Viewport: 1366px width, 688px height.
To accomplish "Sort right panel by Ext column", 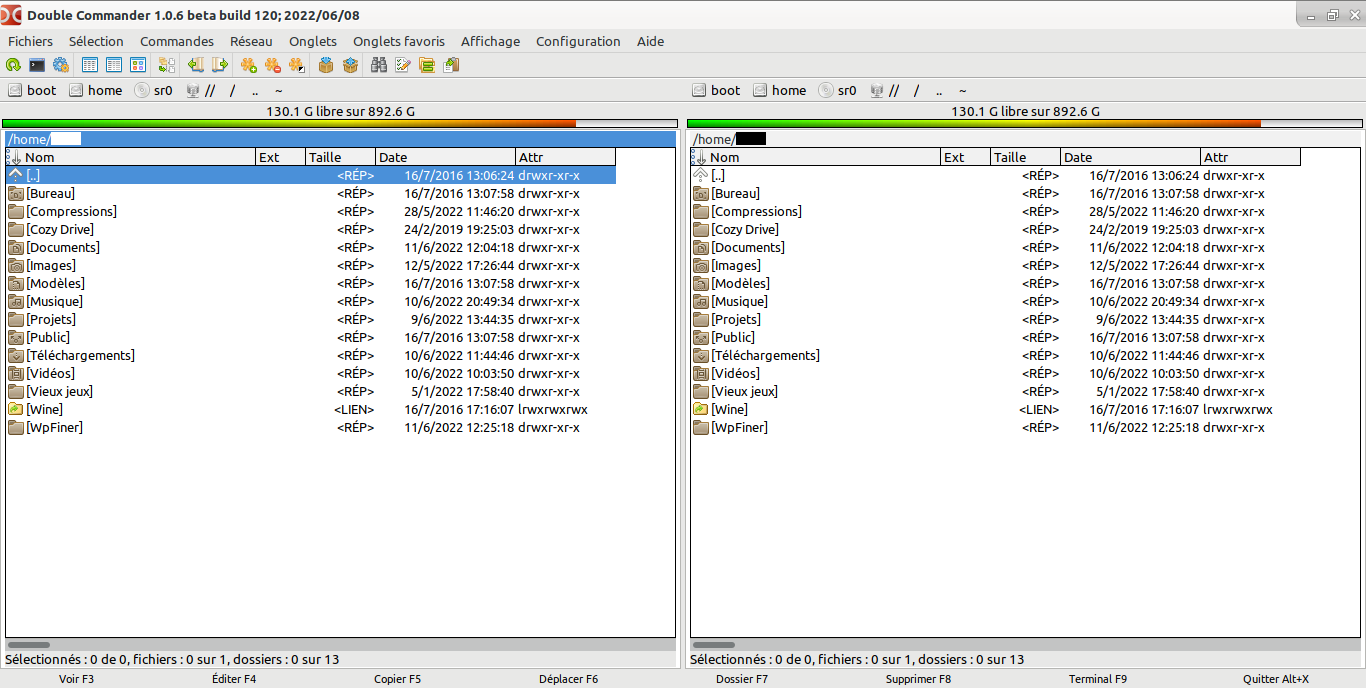I will [x=966, y=157].
